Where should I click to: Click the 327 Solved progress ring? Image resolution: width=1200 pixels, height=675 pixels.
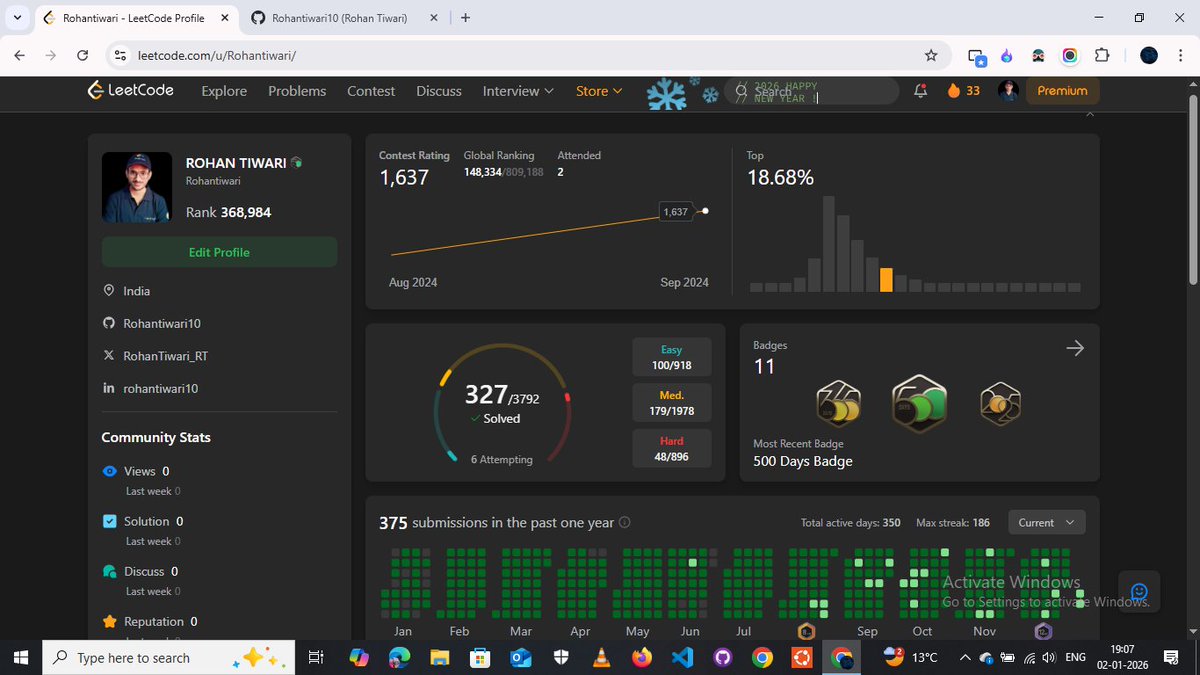coord(502,405)
